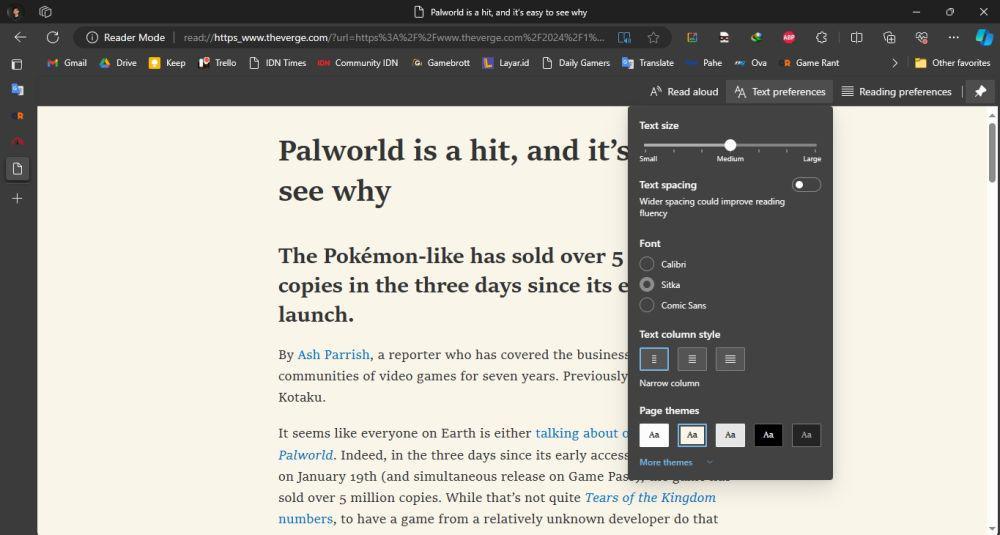Open the Palworld article link
Image resolution: width=1000 pixels, height=535 pixels.
pyautogui.click(x=305, y=455)
